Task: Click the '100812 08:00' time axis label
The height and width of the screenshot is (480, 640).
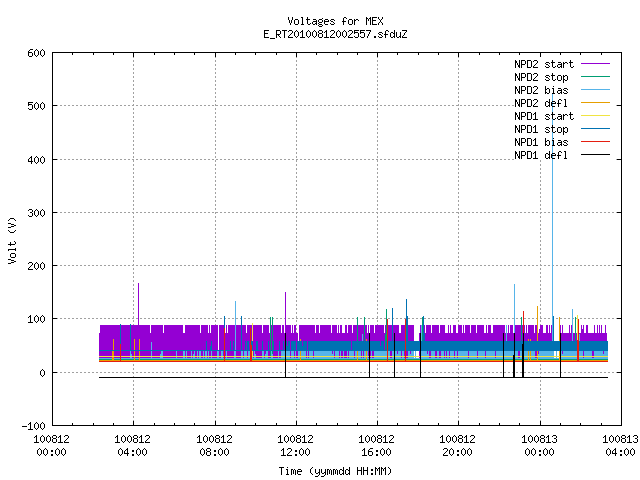Action: (x=214, y=446)
